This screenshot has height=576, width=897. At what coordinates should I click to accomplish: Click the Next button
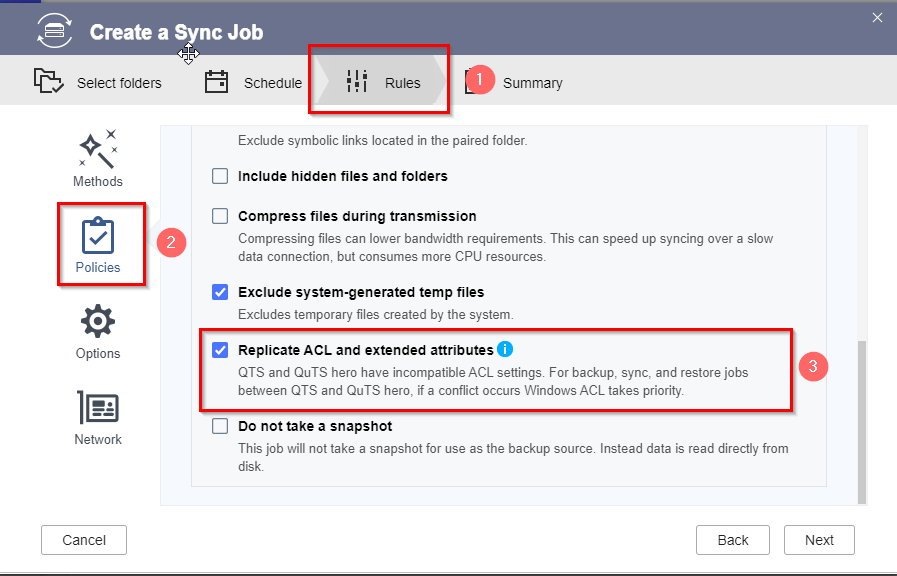tap(819, 540)
